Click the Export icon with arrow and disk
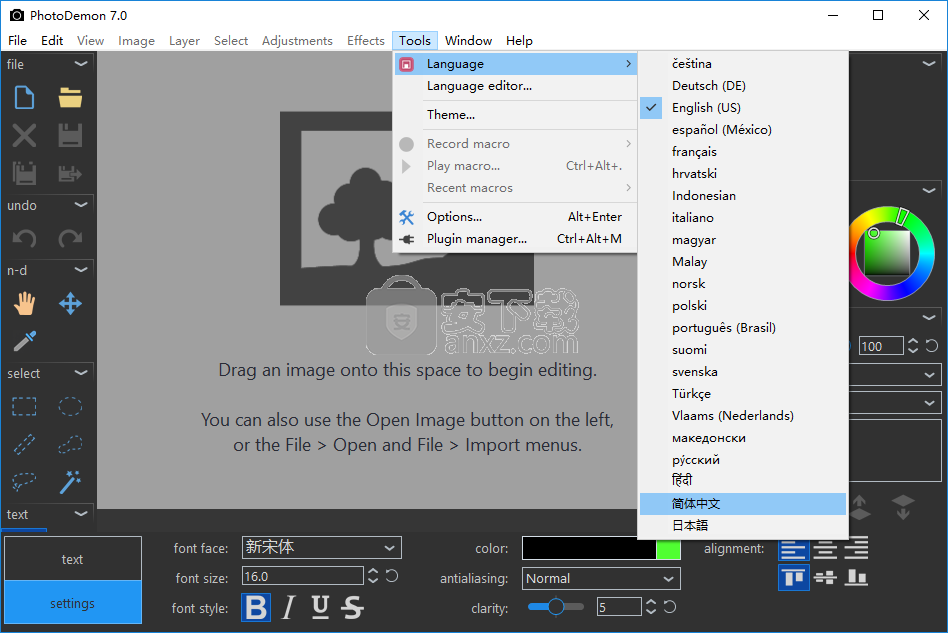 70,174
